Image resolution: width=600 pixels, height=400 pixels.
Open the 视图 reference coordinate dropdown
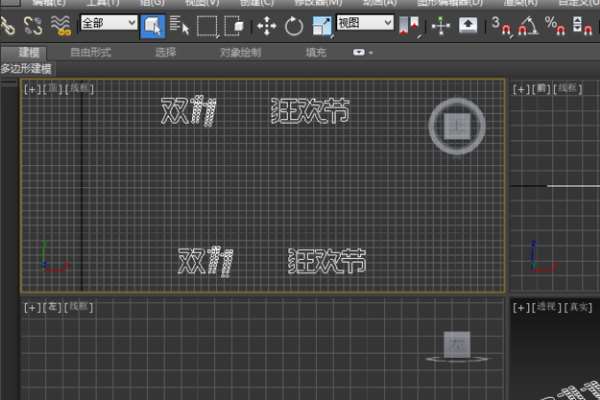[x=365, y=23]
